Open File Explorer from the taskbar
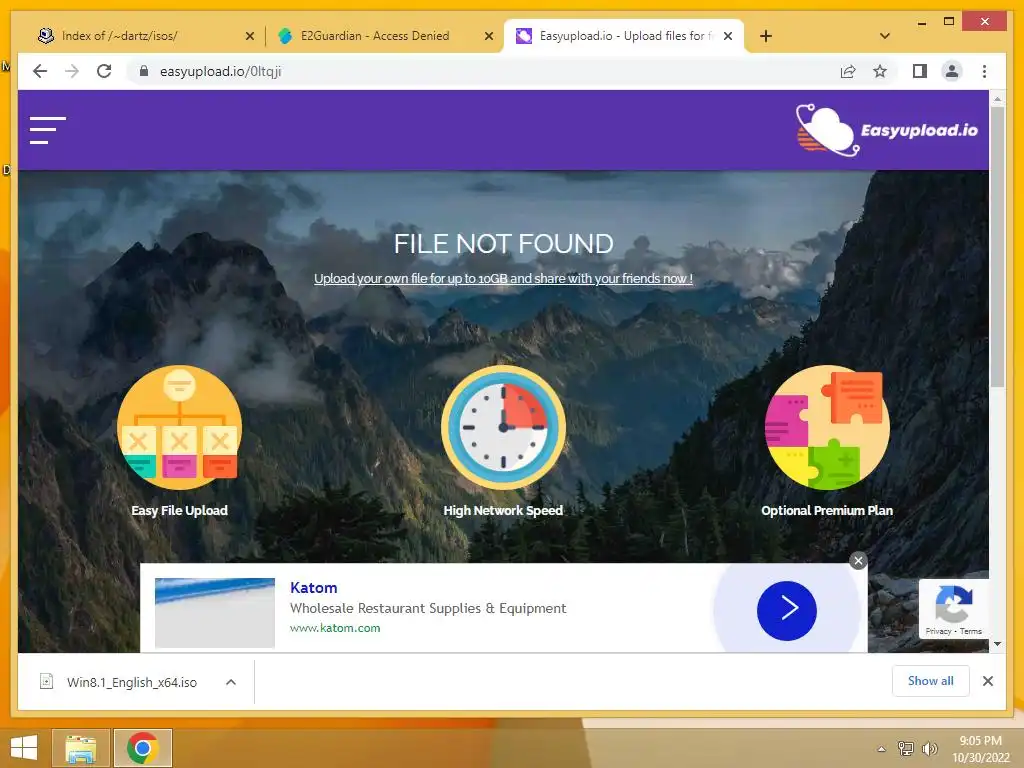Image resolution: width=1024 pixels, height=768 pixels. click(x=80, y=748)
